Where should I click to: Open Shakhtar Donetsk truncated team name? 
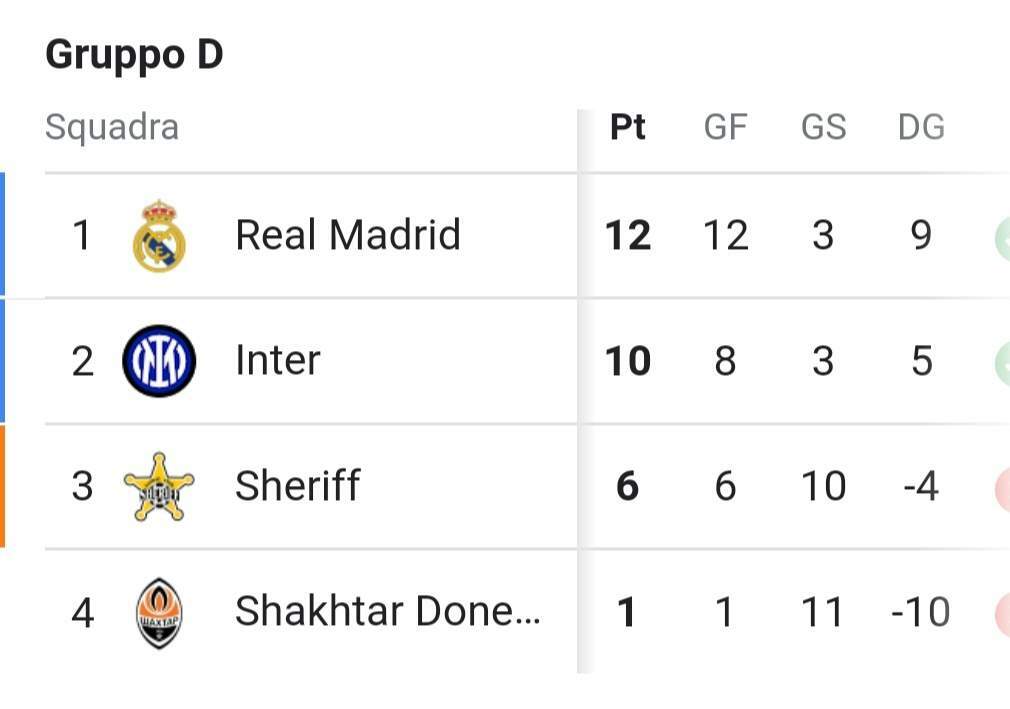[387, 611]
